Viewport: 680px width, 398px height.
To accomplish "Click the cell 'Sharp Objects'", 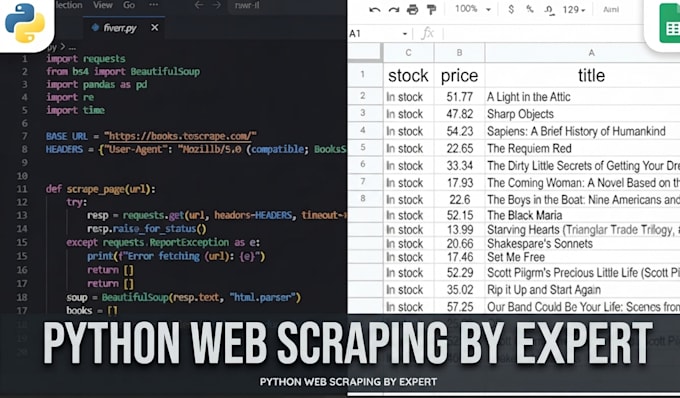I will click(x=582, y=114).
